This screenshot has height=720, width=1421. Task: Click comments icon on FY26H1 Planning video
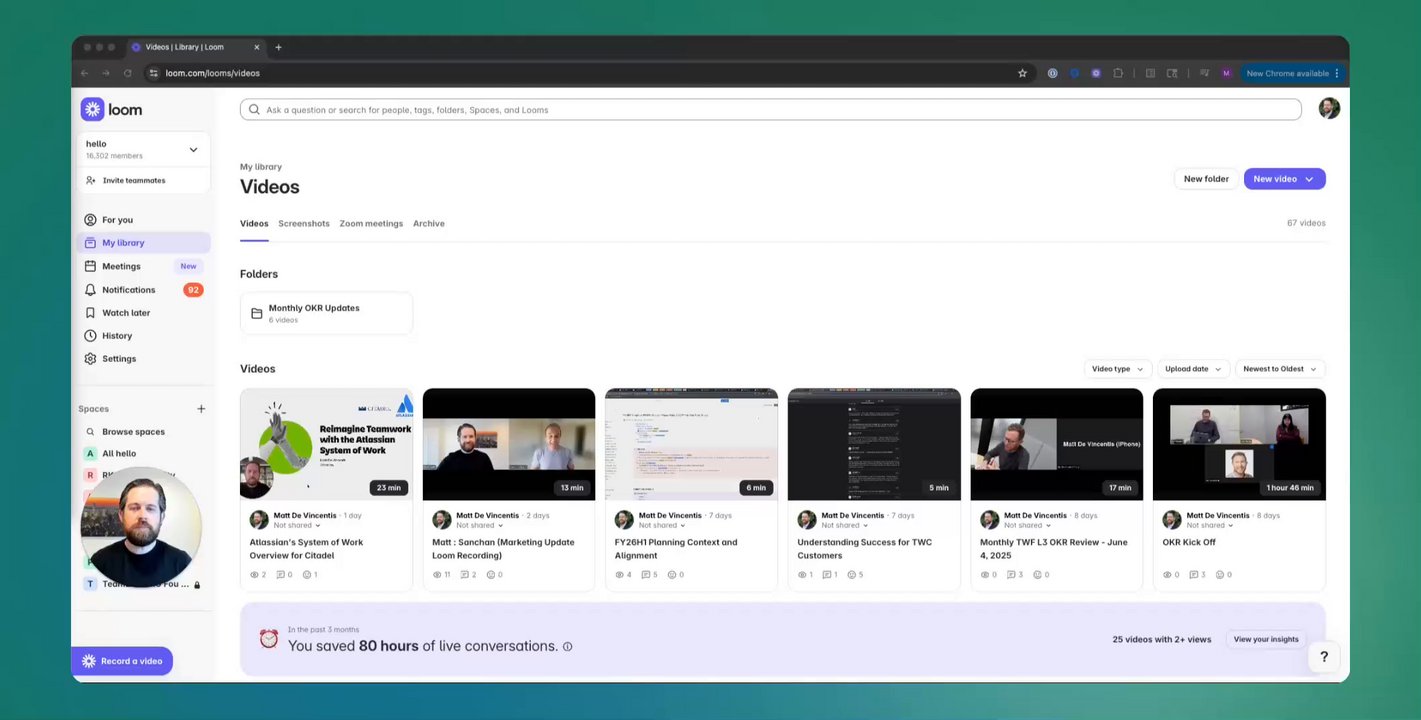click(x=646, y=575)
